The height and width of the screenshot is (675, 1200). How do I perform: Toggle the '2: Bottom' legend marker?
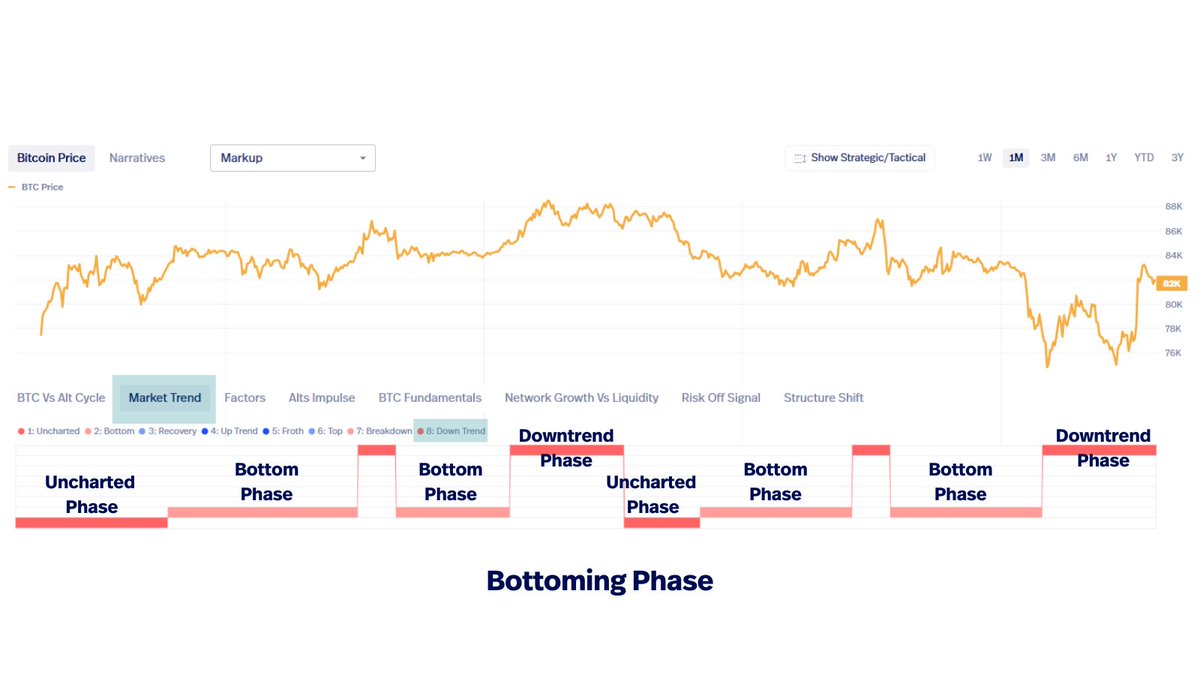(87, 431)
